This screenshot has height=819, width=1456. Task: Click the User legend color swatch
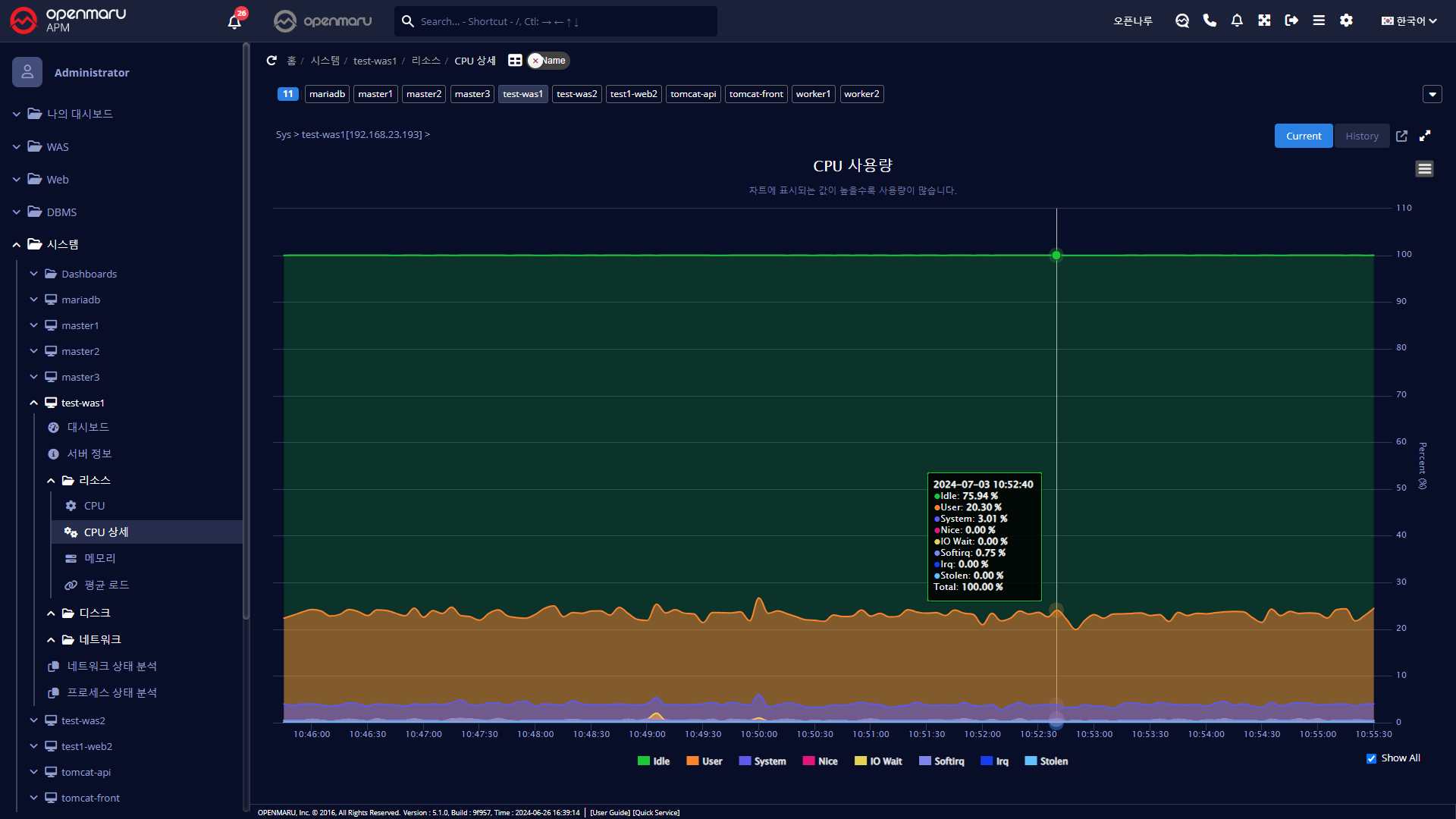(692, 761)
